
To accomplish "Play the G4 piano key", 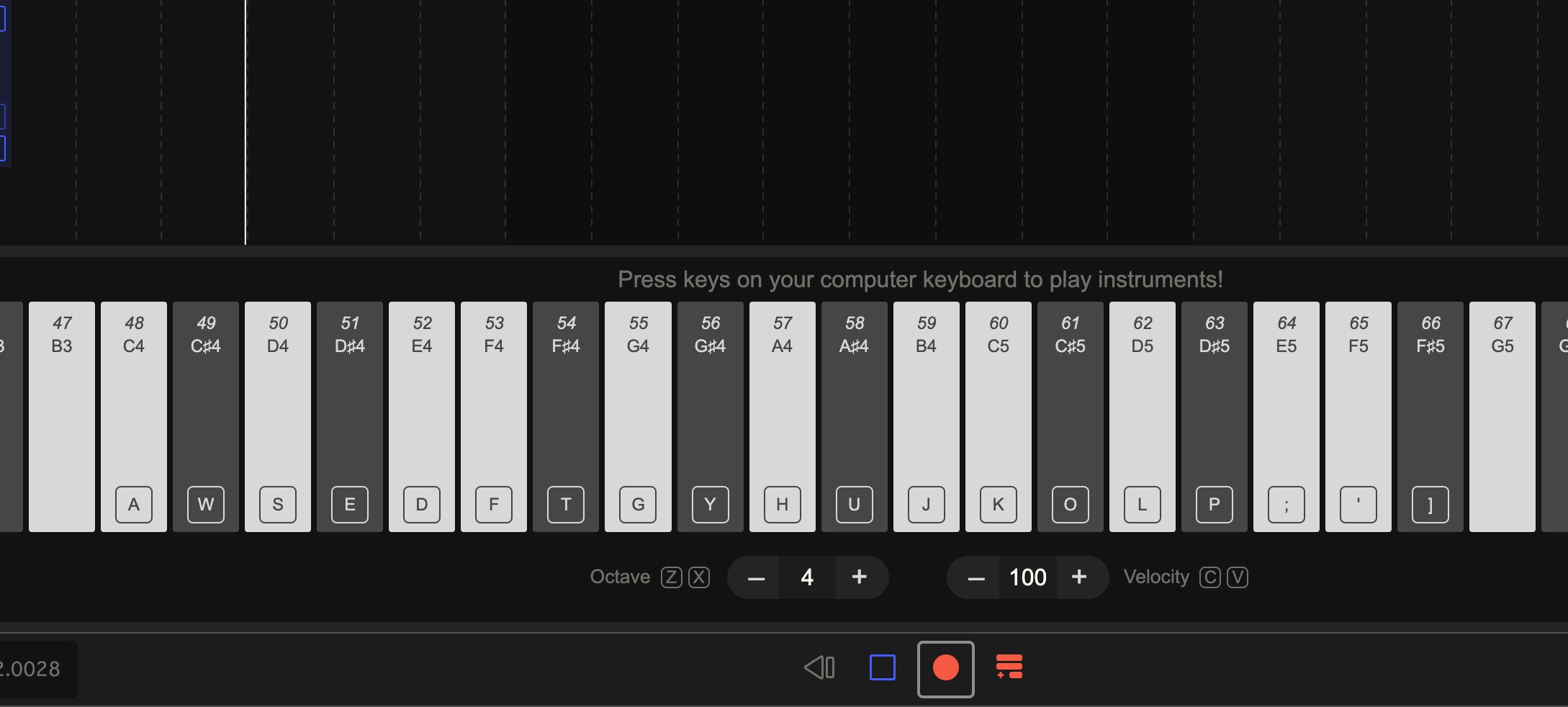I will pos(638,416).
